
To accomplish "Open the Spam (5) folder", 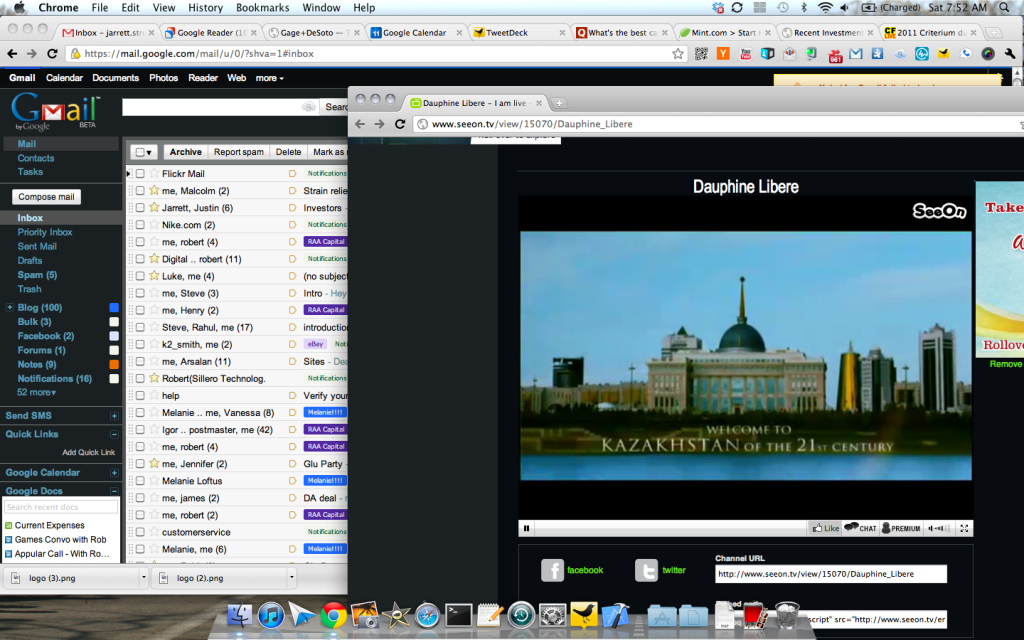I will pyautogui.click(x=37, y=275).
